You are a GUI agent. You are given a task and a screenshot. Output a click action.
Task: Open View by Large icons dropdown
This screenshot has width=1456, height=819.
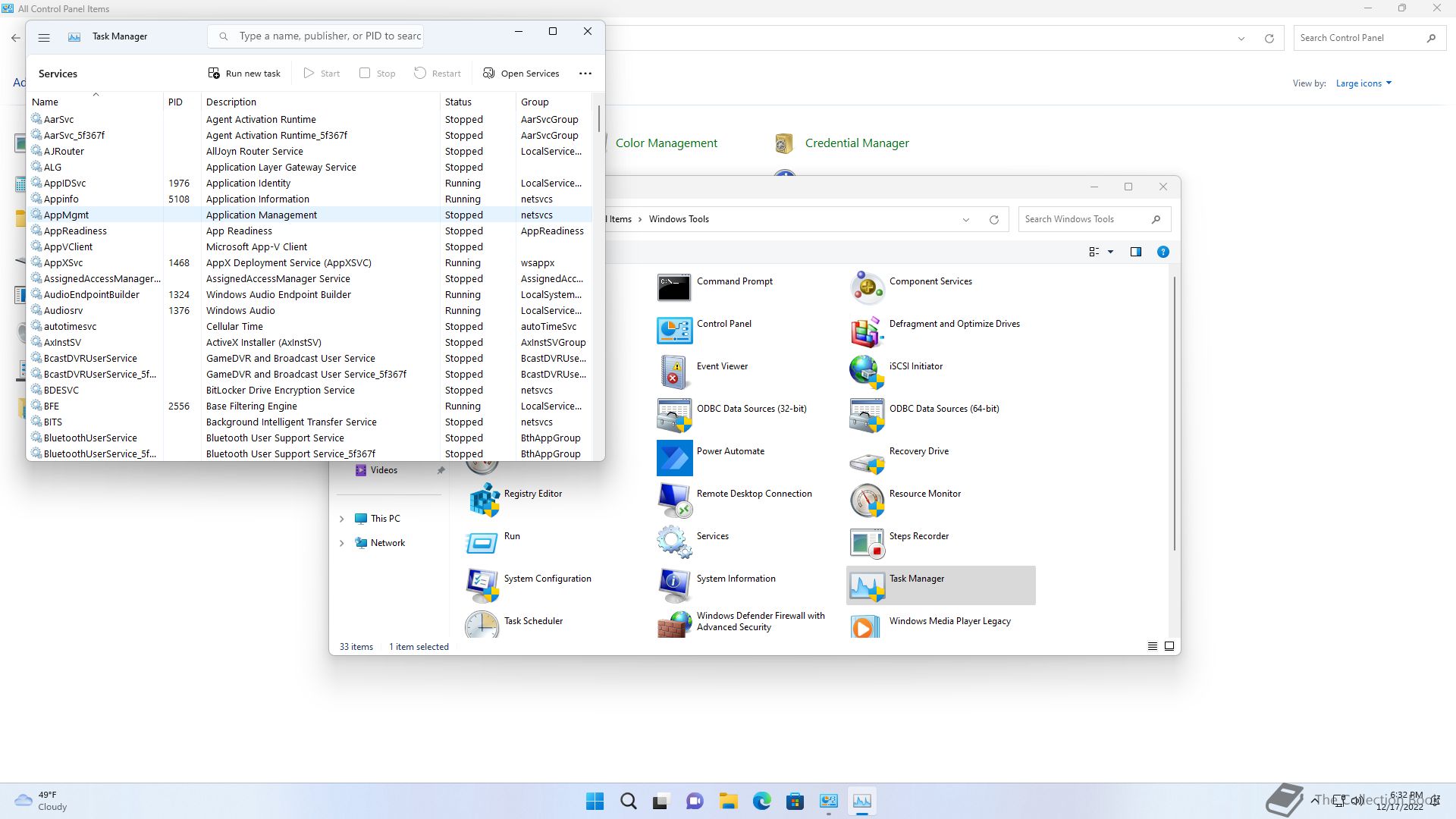[1363, 83]
